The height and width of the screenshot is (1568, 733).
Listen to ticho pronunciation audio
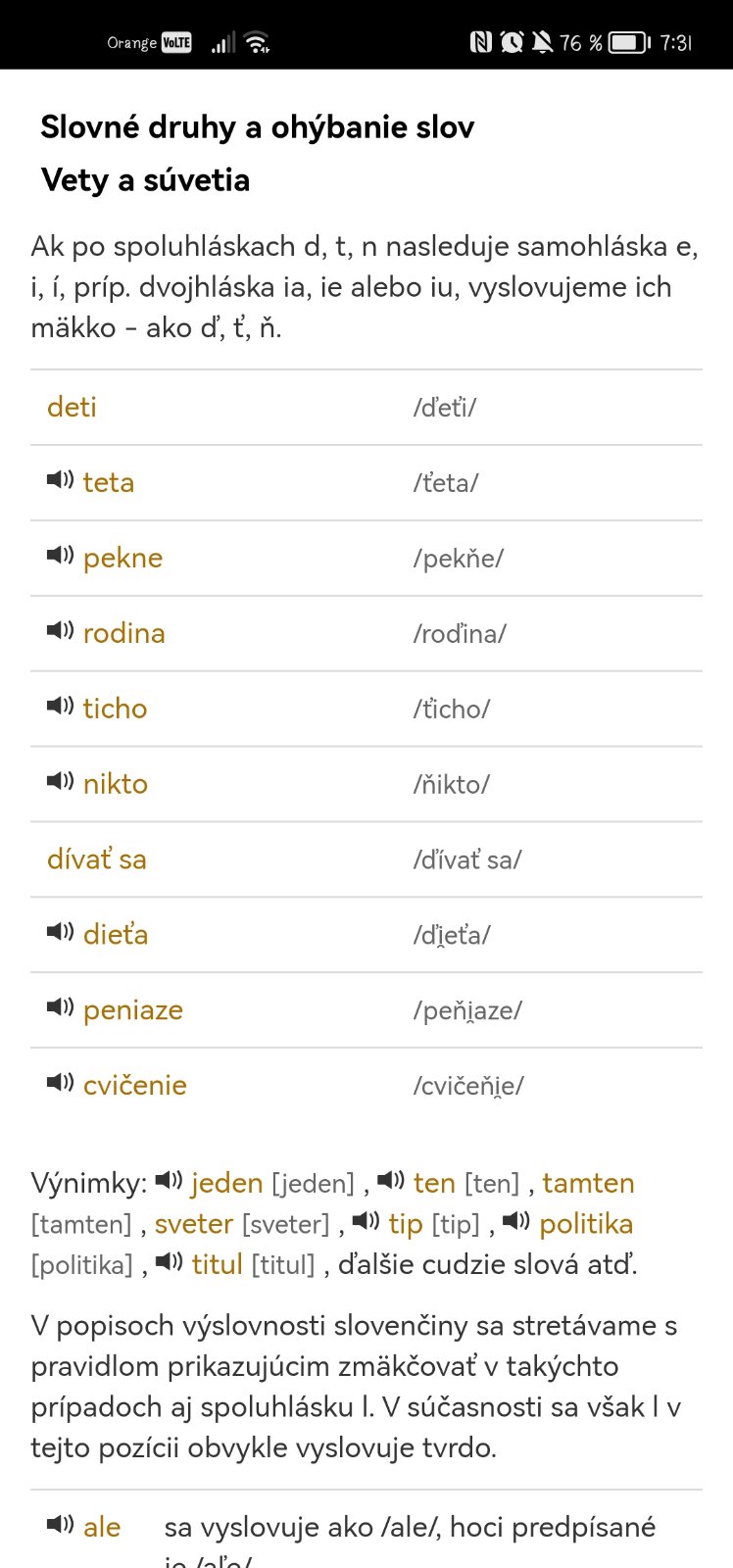point(60,707)
